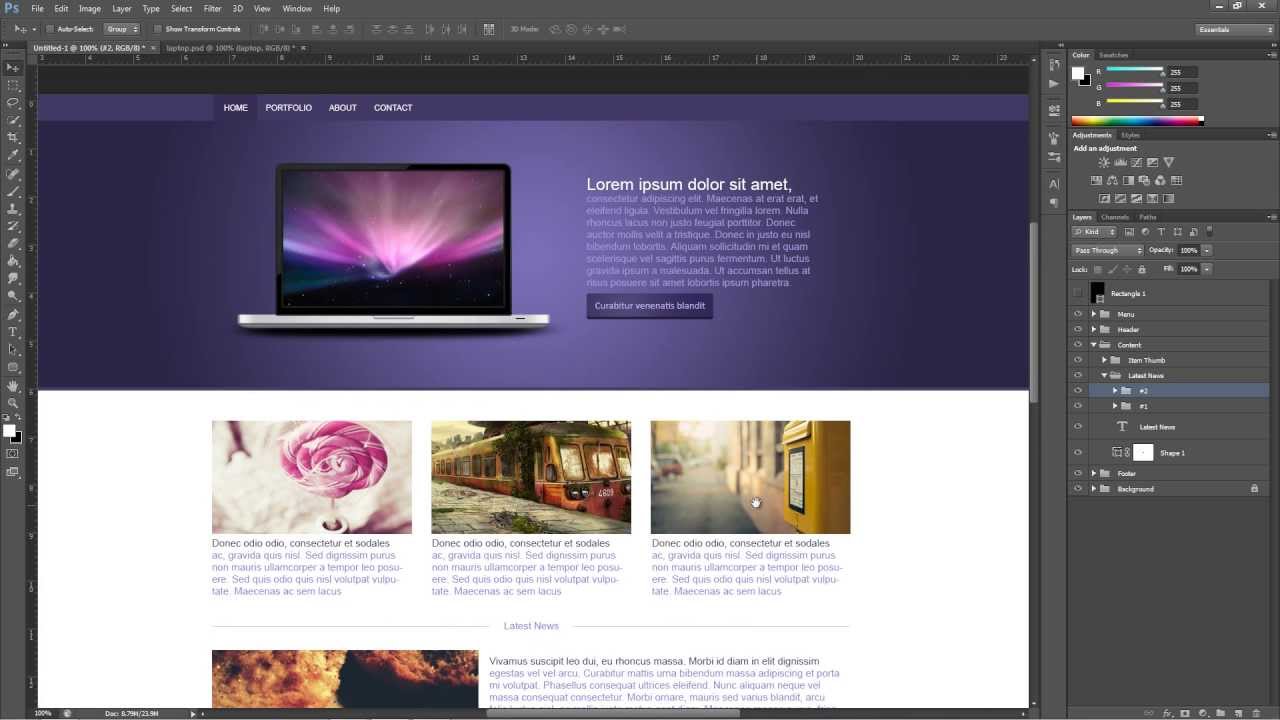Screen dimensions: 1280x720
Task: Click the delete layer trash icon
Action: click(1256, 713)
